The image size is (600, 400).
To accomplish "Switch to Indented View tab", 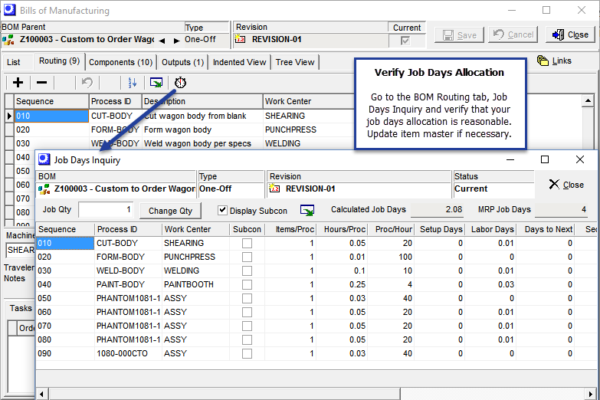I will tap(239, 62).
